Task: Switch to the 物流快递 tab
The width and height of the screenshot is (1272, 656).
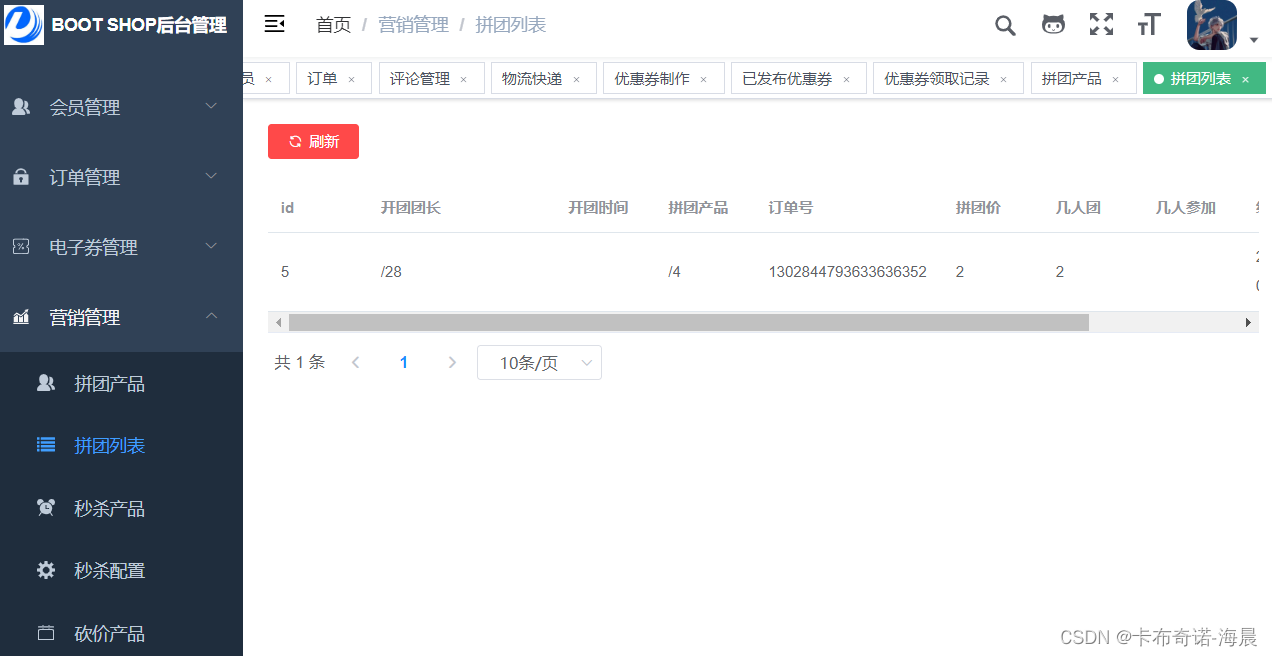Action: click(x=535, y=77)
